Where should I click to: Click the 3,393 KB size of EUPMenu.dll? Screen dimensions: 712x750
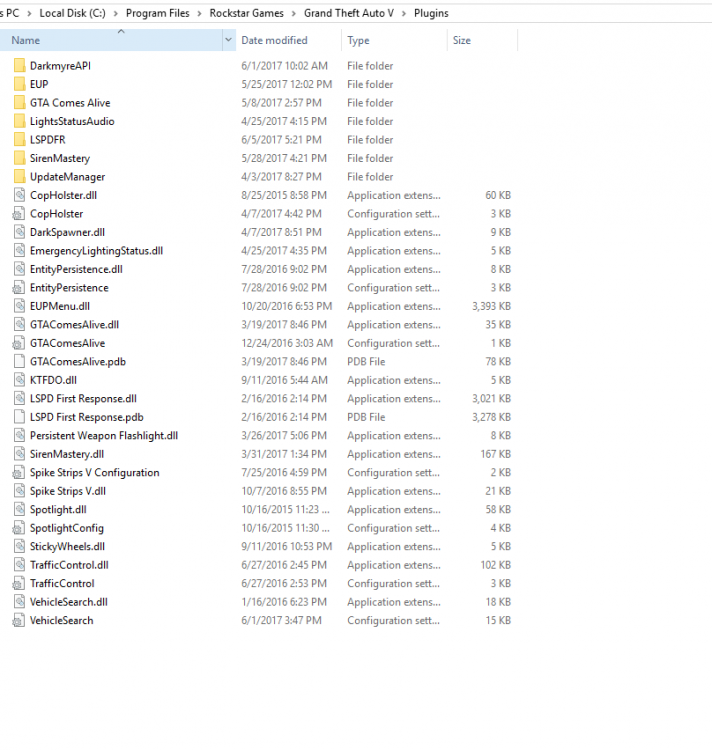point(492,306)
